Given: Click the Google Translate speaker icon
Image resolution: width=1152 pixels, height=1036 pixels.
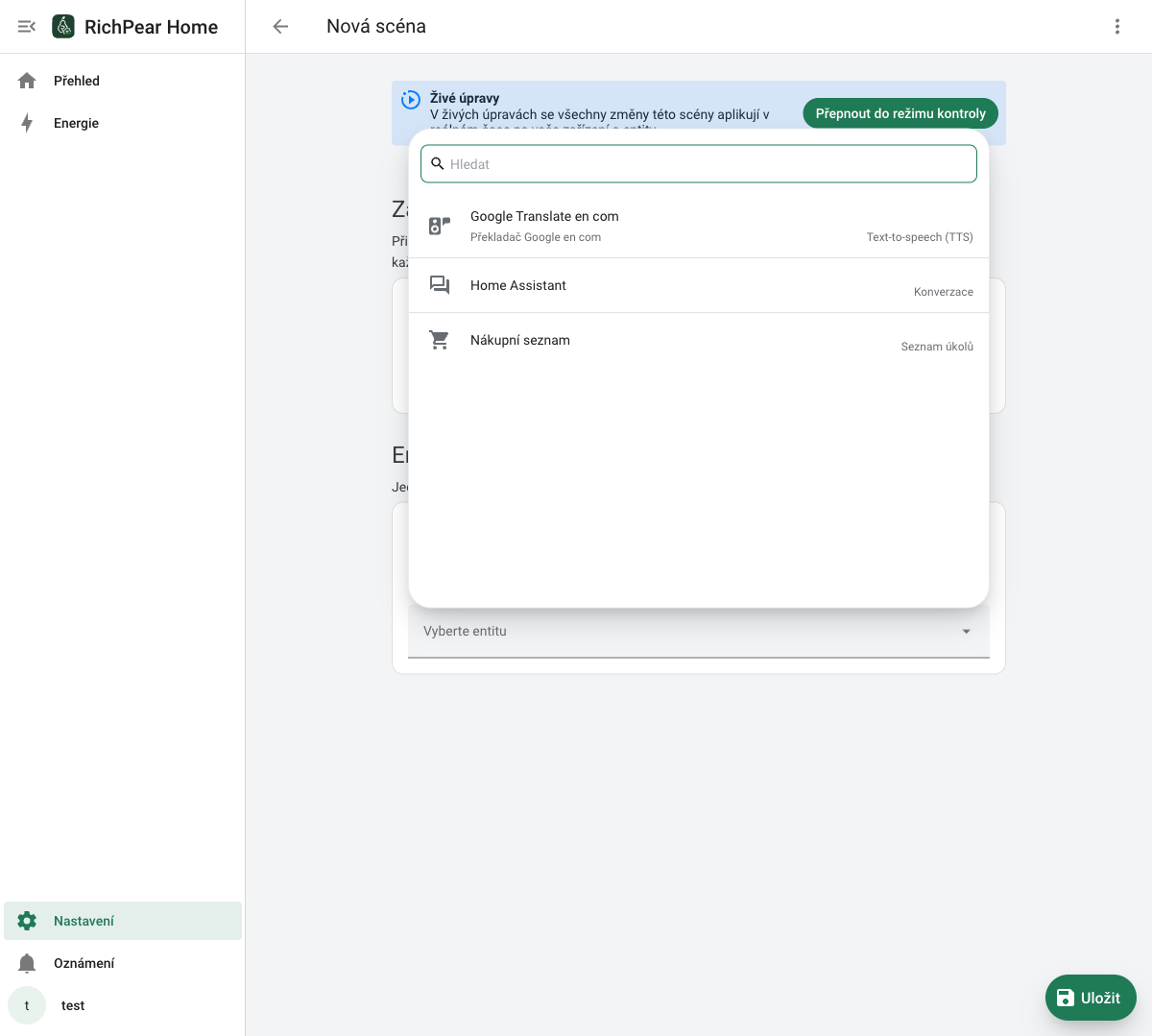Looking at the screenshot, I should point(440,226).
